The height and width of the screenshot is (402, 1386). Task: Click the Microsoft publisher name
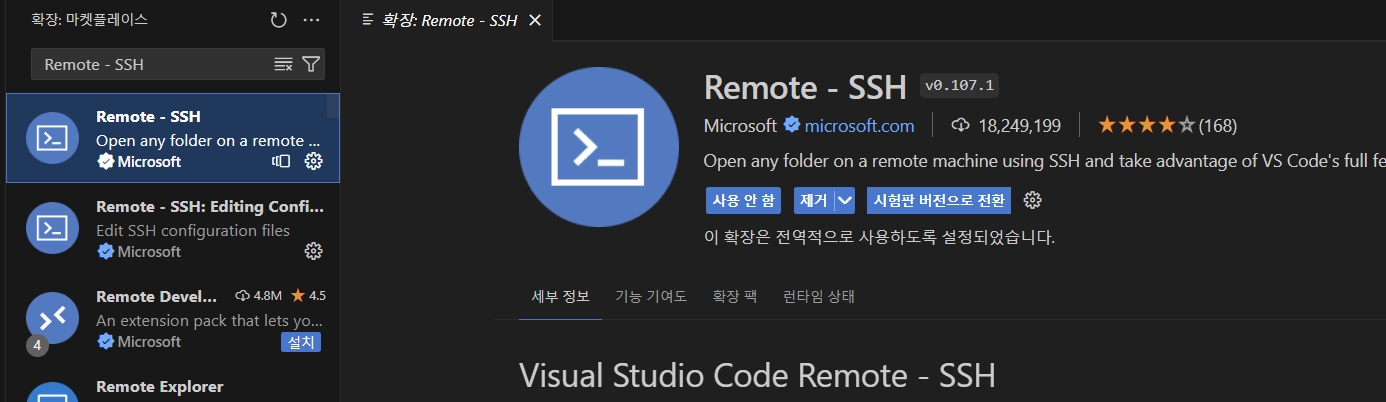740,125
